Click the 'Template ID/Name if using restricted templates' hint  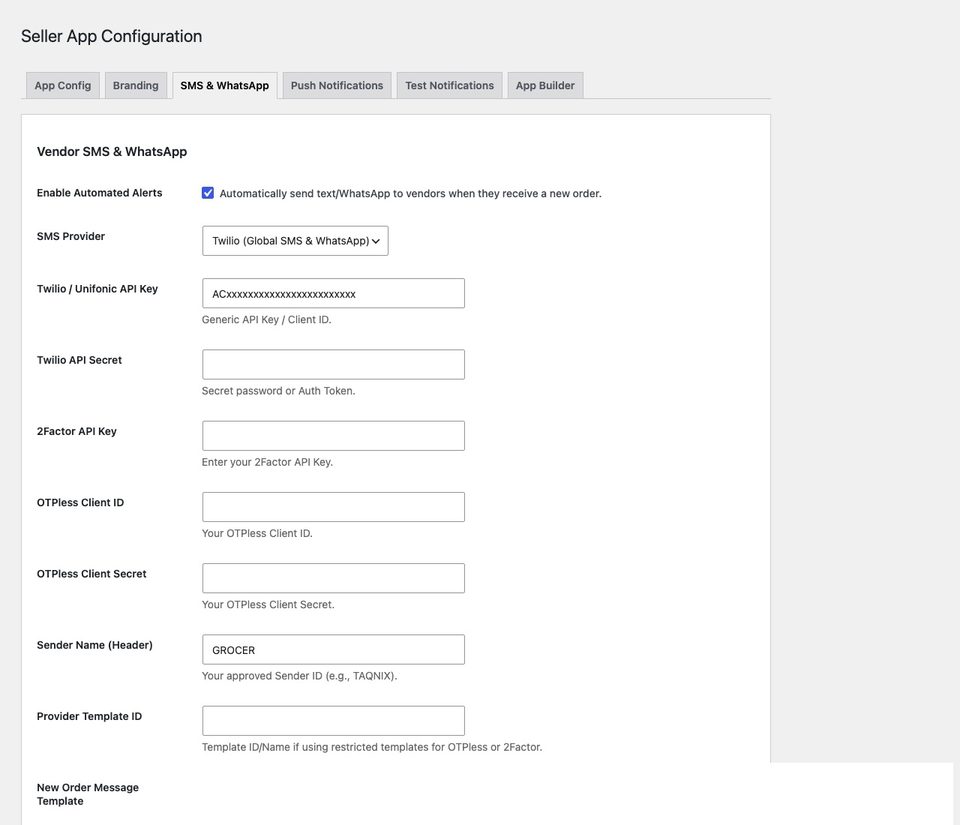click(372, 747)
